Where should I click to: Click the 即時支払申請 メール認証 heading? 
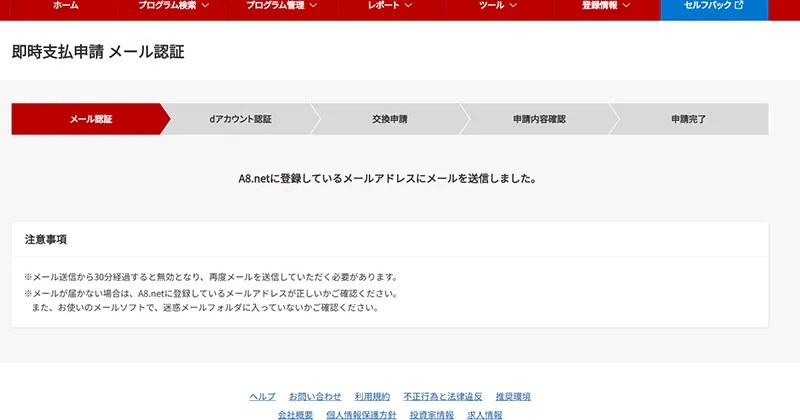coord(98,52)
